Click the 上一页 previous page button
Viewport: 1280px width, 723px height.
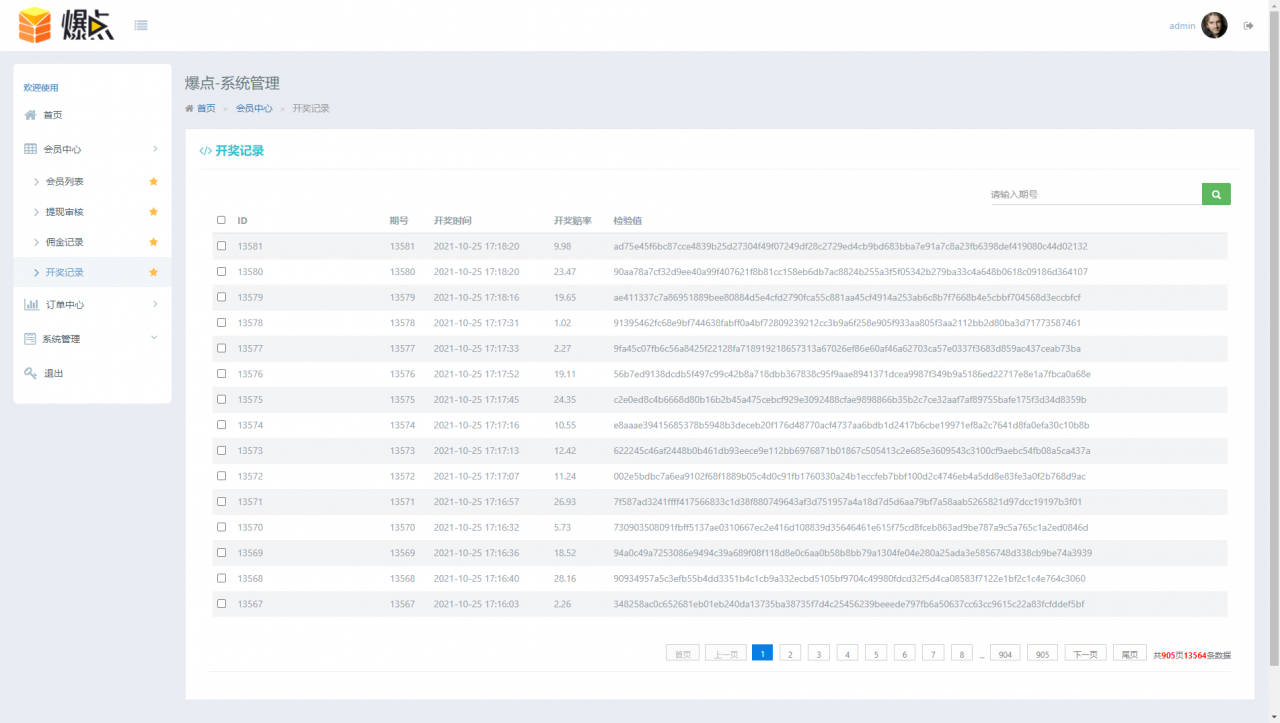726,653
